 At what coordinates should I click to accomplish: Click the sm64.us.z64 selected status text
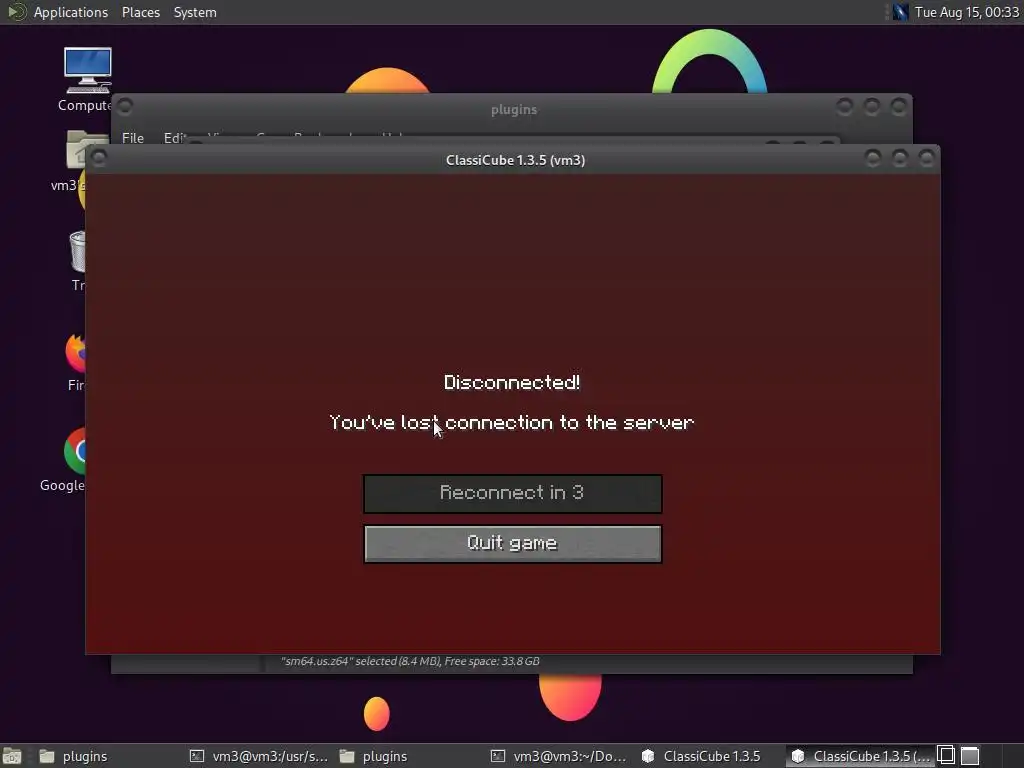(x=410, y=662)
